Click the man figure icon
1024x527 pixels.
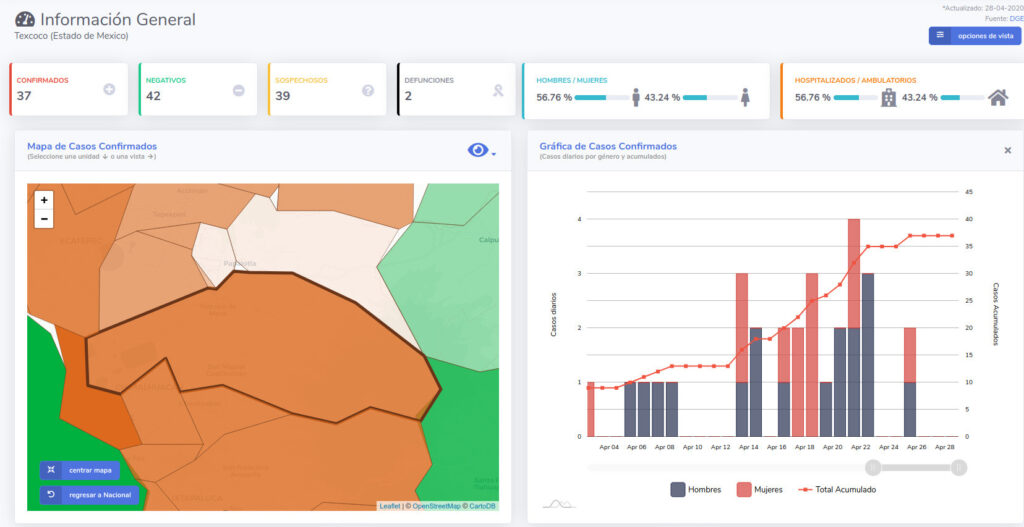(x=636, y=97)
